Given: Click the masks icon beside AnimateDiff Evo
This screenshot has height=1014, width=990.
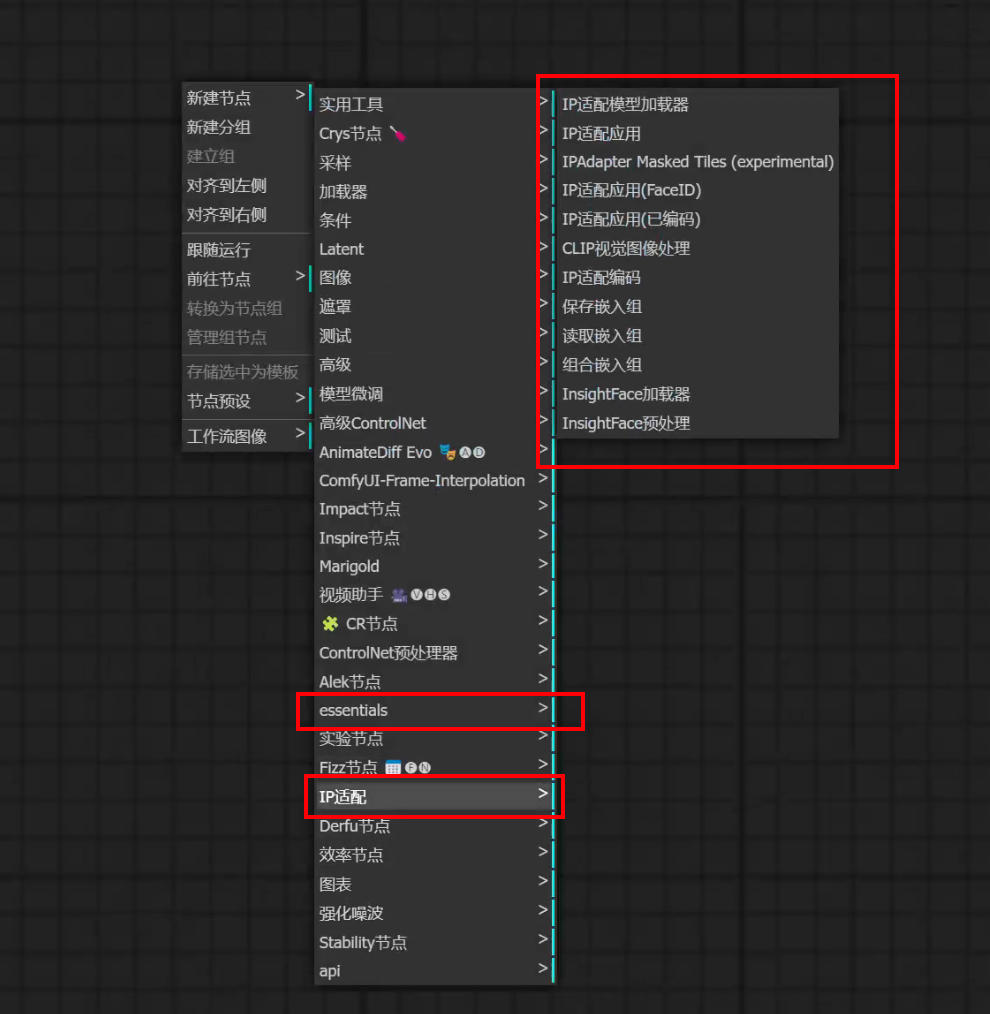Looking at the screenshot, I should tap(447, 452).
